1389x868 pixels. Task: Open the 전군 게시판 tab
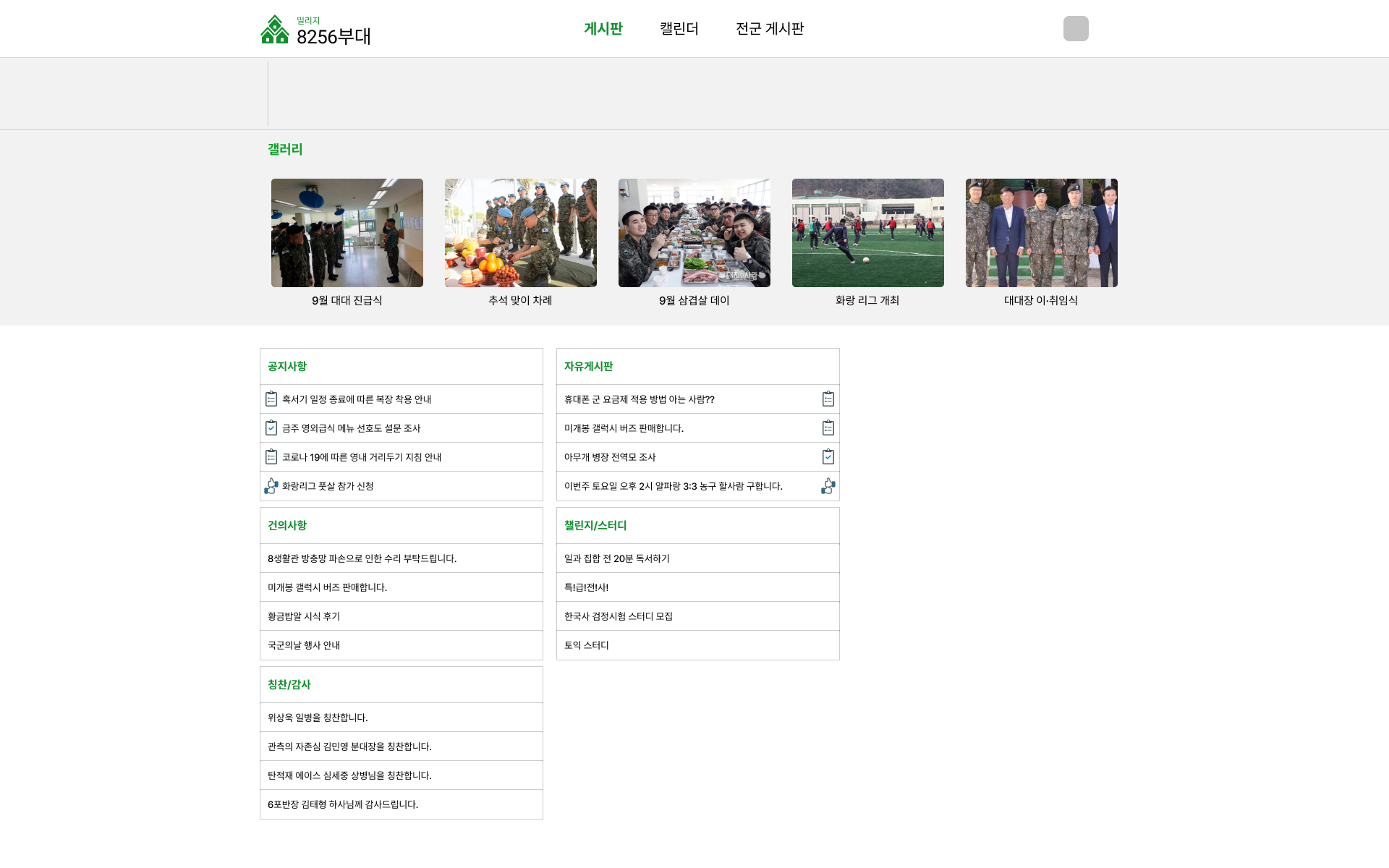click(770, 29)
